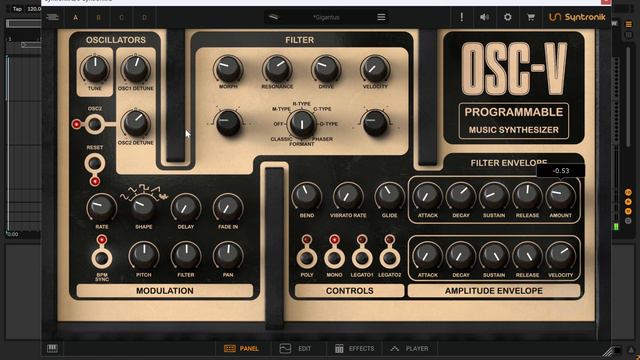Click the modulation FADE IN knob

pyautogui.click(x=228, y=208)
